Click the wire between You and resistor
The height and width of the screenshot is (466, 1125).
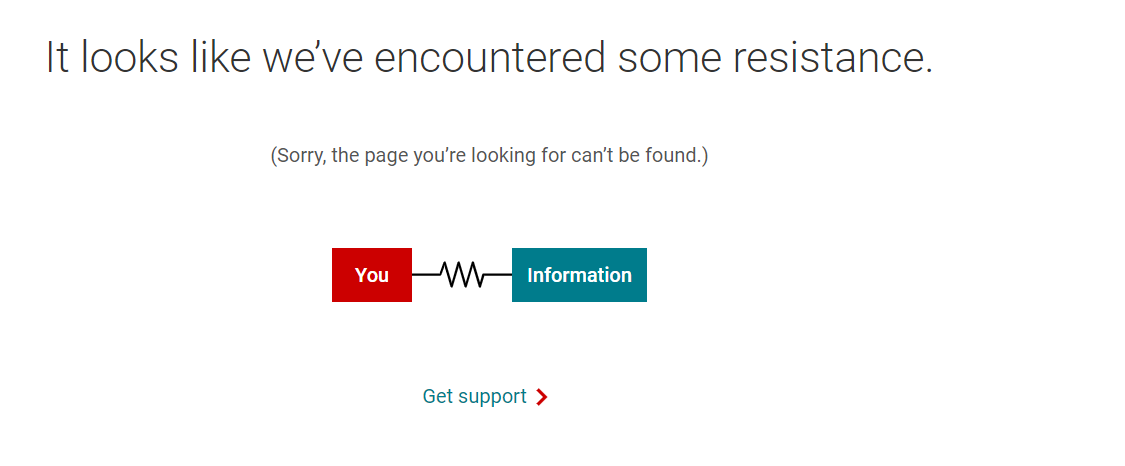pyautogui.click(x=425, y=275)
